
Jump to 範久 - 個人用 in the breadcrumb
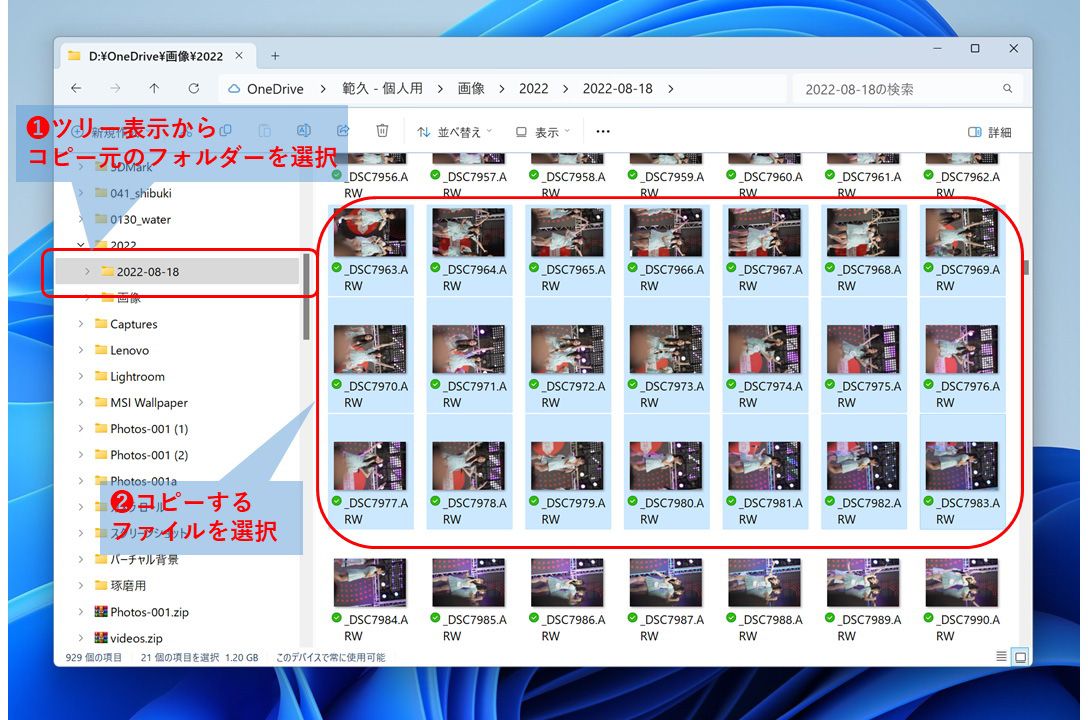(x=382, y=89)
